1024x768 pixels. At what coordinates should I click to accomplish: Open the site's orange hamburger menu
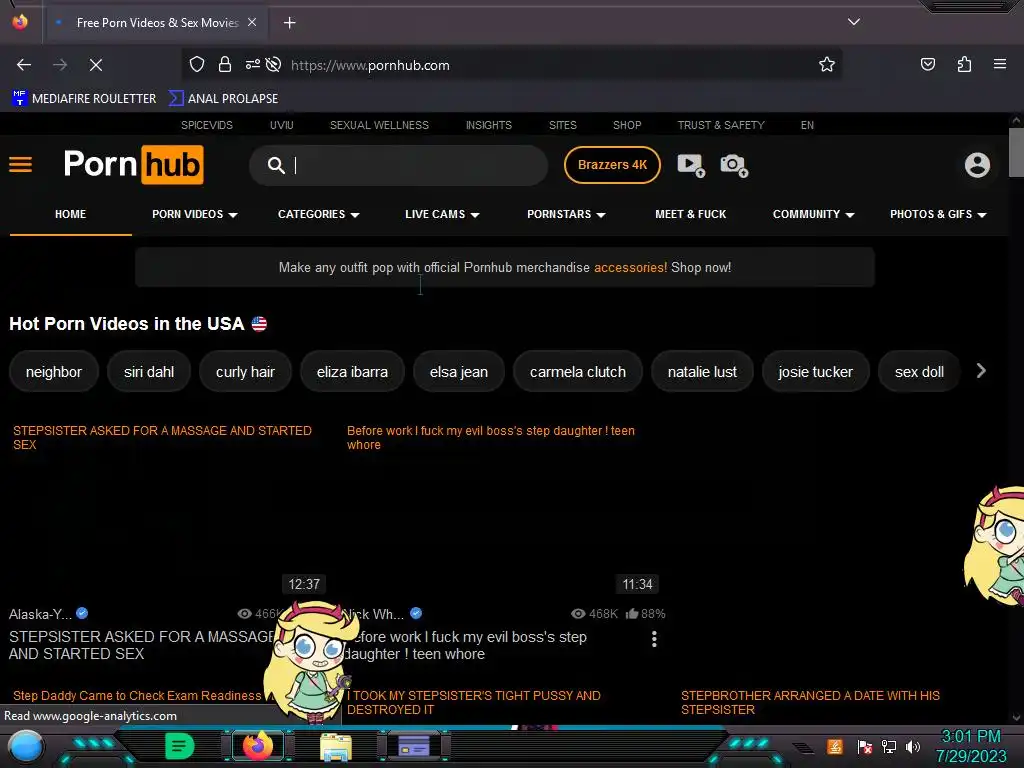[20, 165]
